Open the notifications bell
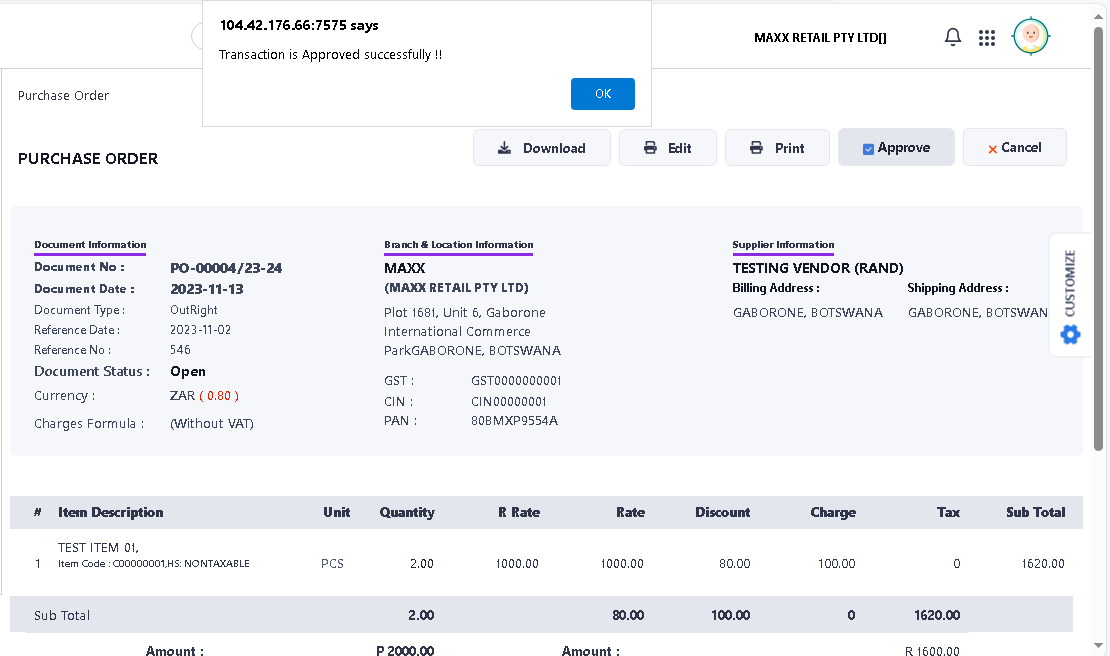Screen dimensions: 1110x656 pyautogui.click(x=953, y=38)
